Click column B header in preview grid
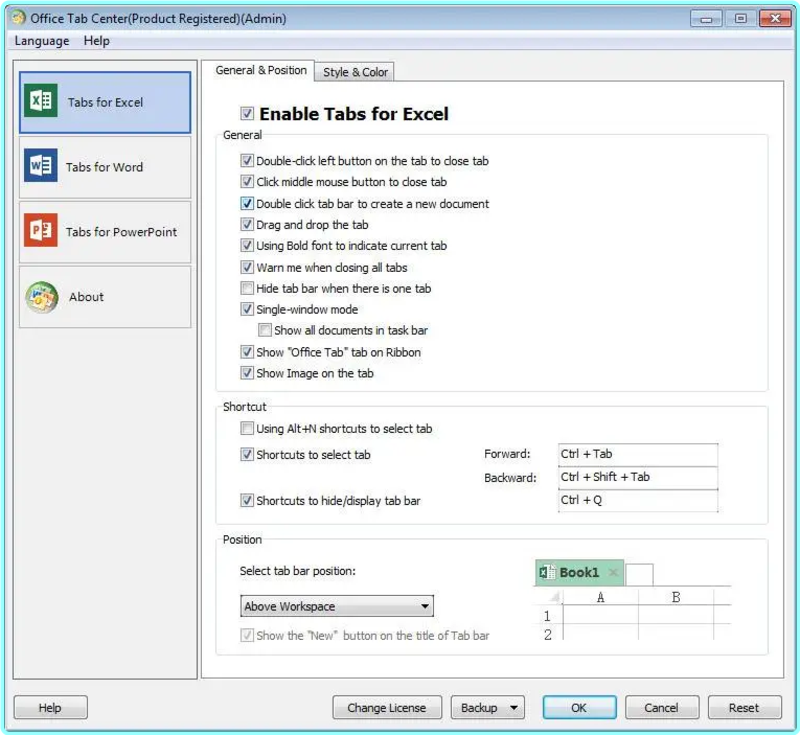 676,597
